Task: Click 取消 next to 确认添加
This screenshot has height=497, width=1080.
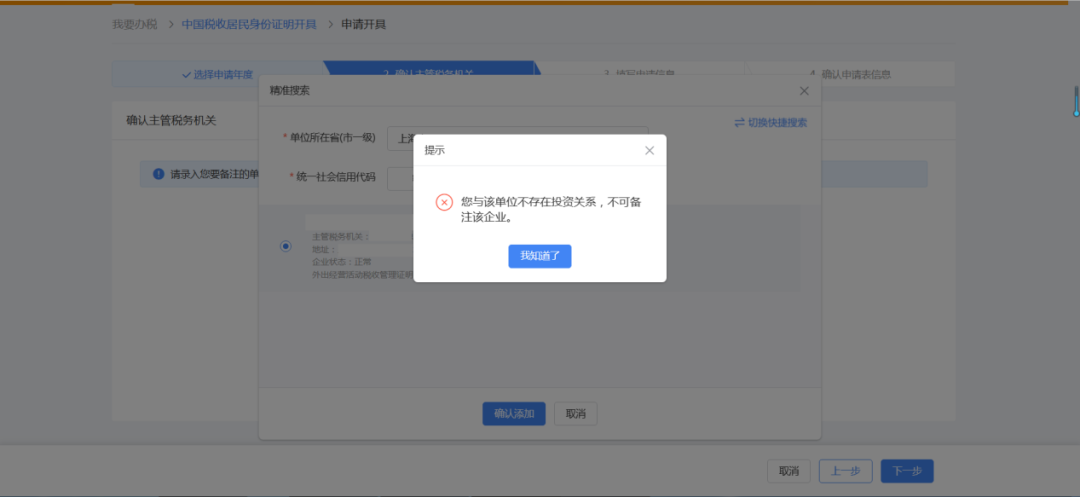Action: (x=576, y=414)
